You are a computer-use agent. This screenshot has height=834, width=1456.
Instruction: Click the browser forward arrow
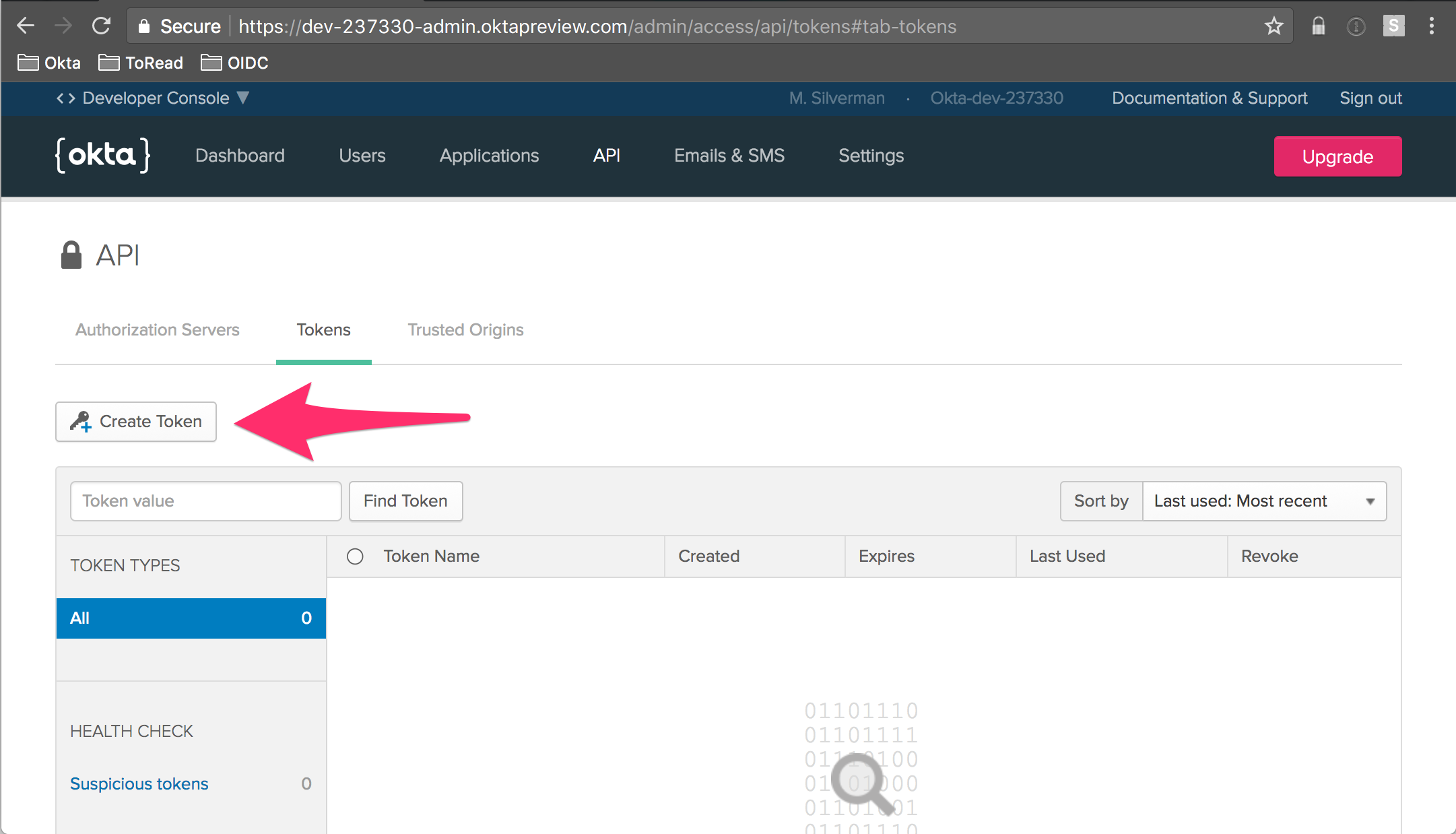(63, 26)
